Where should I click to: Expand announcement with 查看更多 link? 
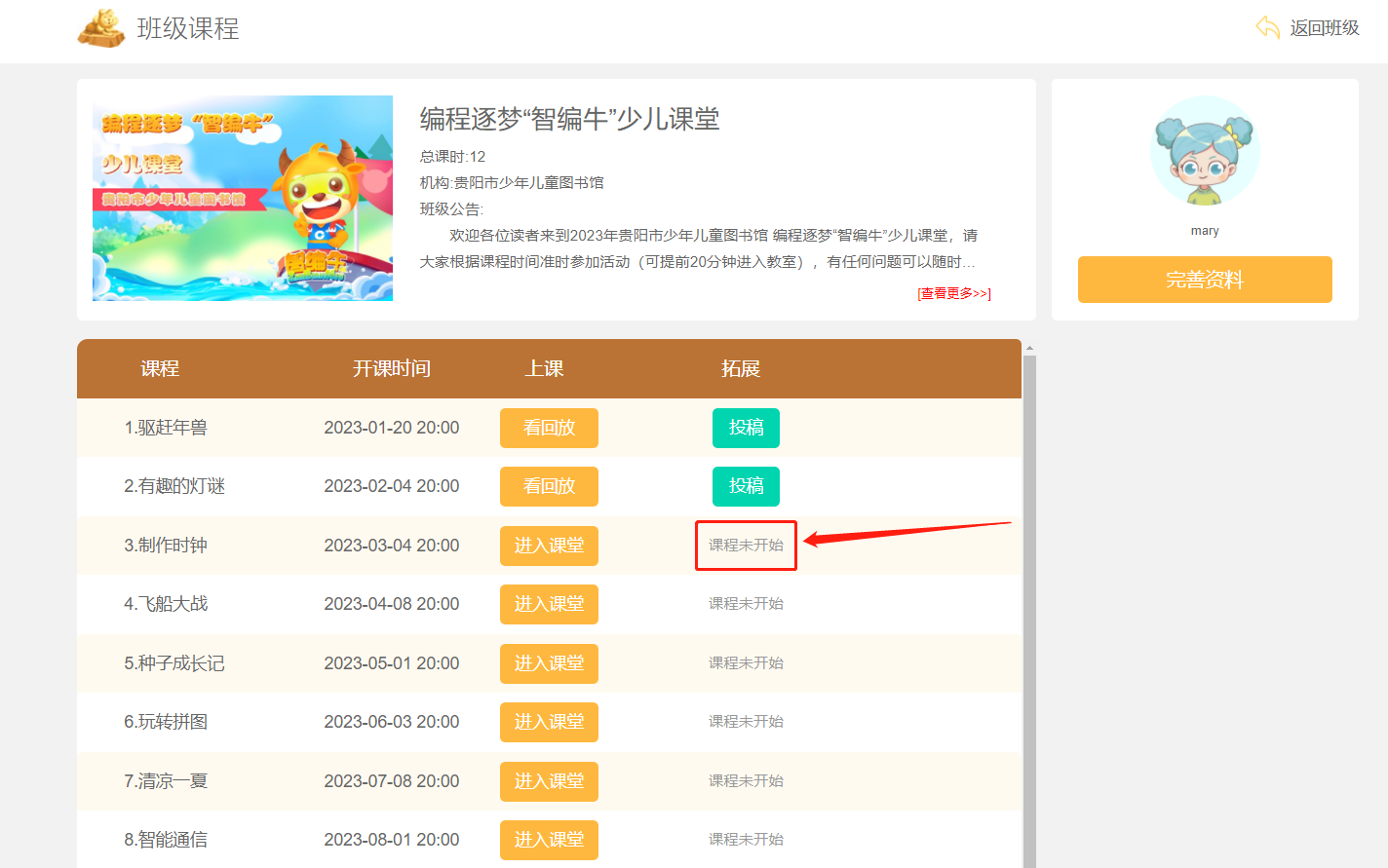[x=953, y=293]
